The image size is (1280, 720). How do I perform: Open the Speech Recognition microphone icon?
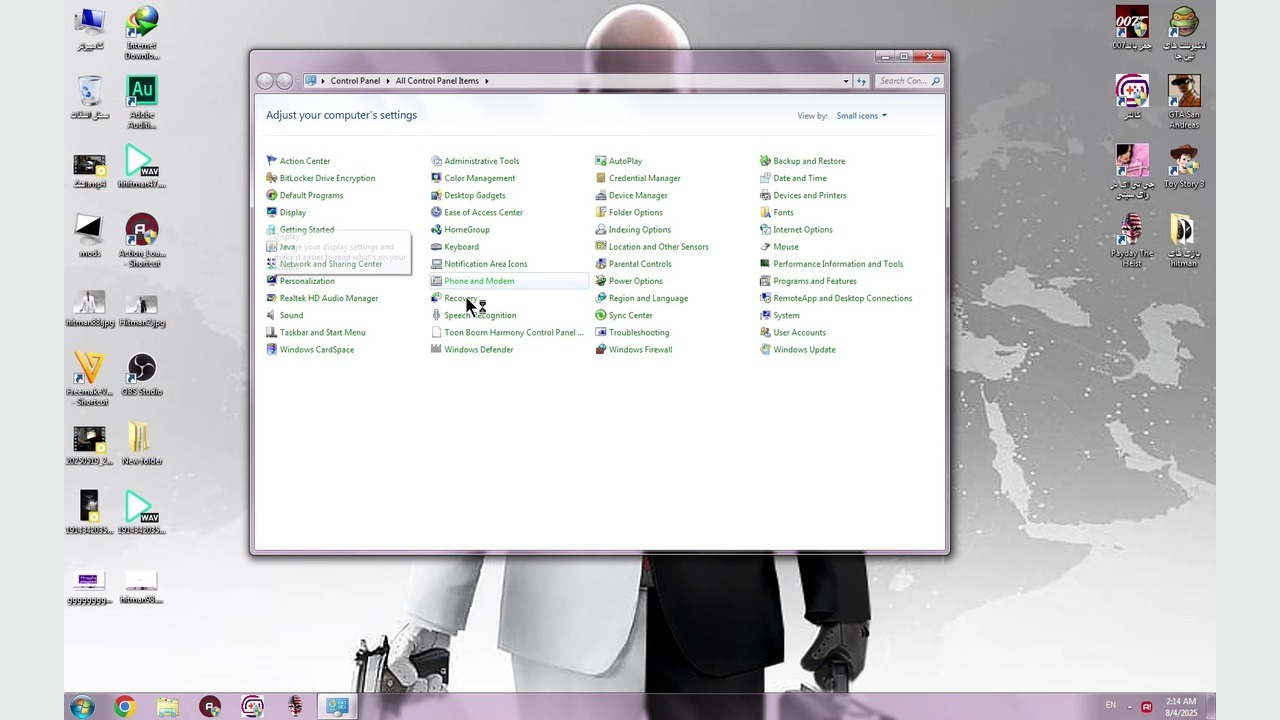(436, 315)
